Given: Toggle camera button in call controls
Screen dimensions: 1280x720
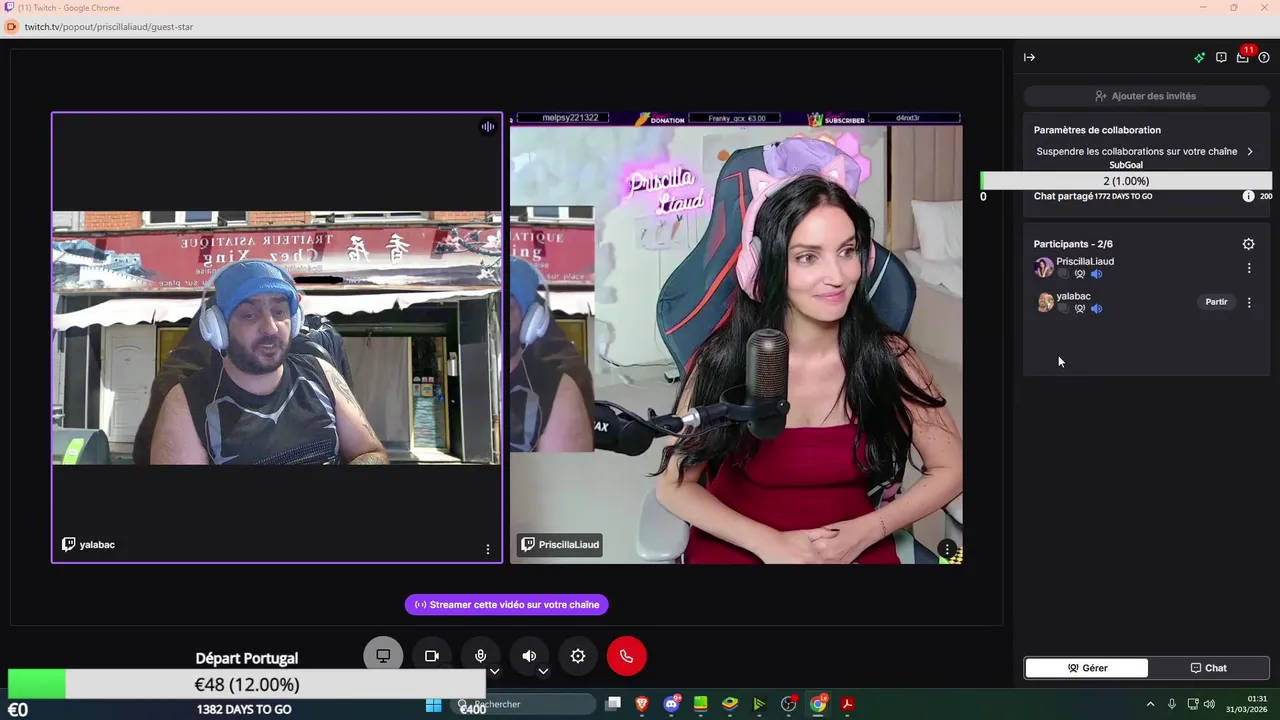Looking at the screenshot, I should point(432,656).
